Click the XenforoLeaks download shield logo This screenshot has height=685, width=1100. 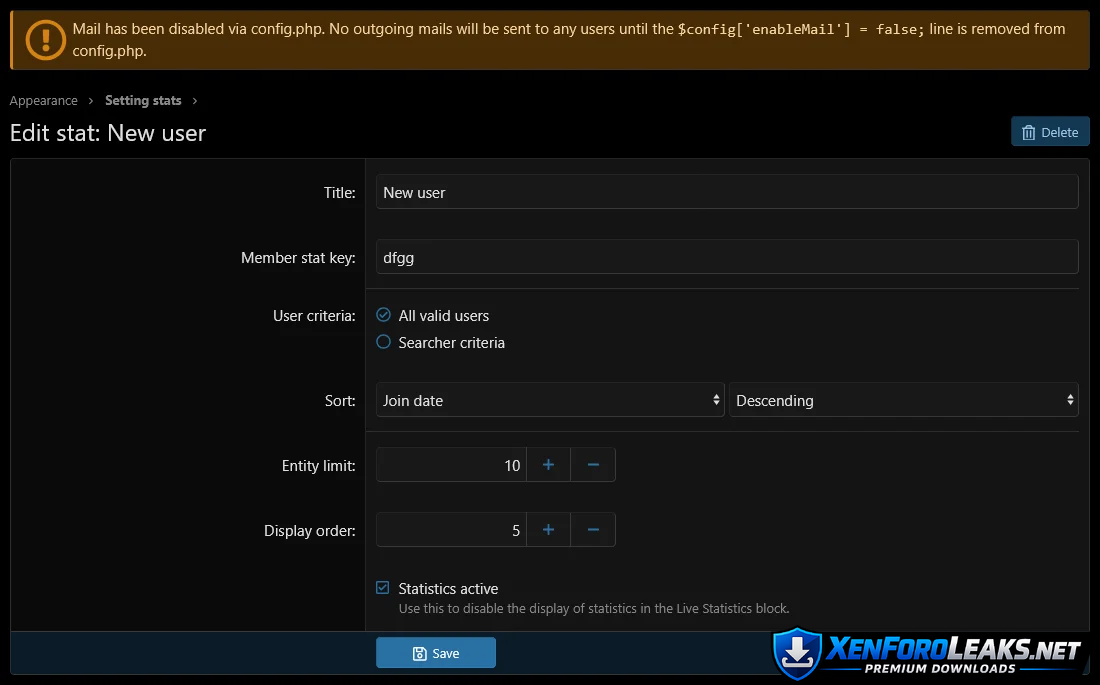[798, 654]
